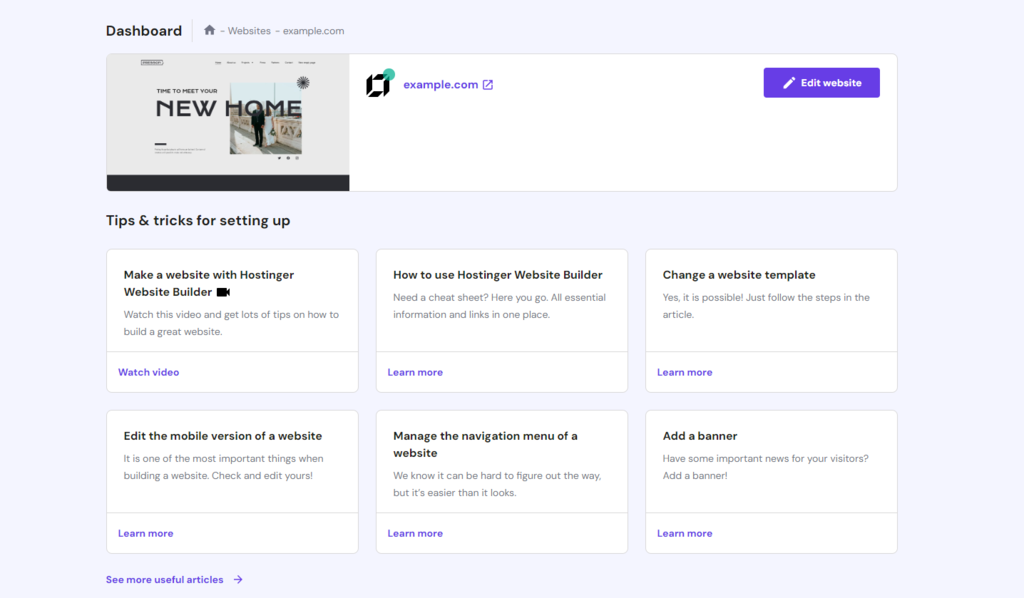Click Watch video on the Hostinger Website Builder card
The width and height of the screenshot is (1024, 598).
click(x=148, y=371)
